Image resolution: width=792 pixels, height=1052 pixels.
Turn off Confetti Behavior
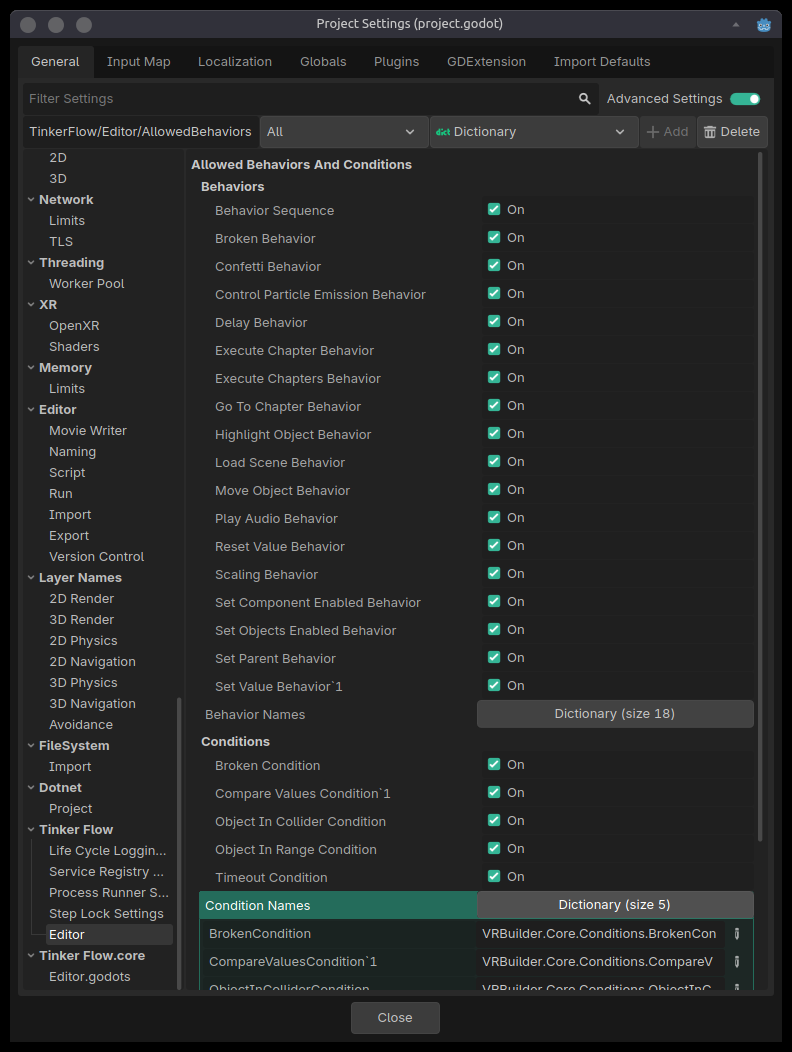pyautogui.click(x=494, y=266)
